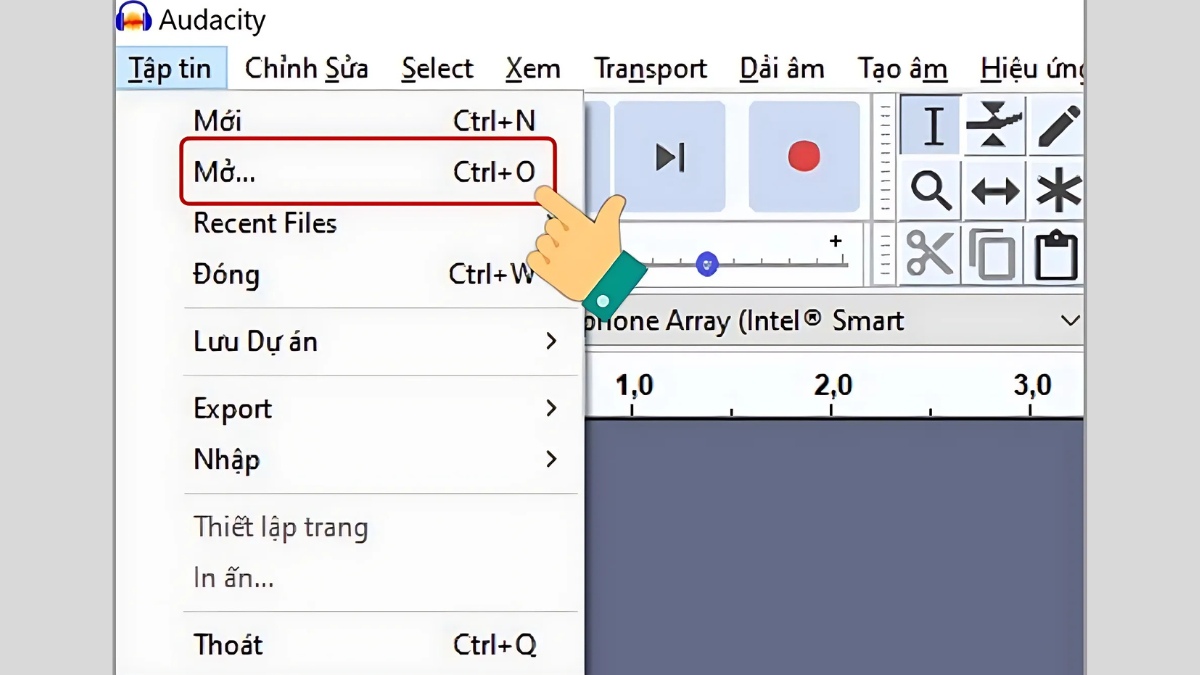Click the 3,0 mark on timeline ruler
Screen dimensions: 1200x675
click(x=1031, y=385)
